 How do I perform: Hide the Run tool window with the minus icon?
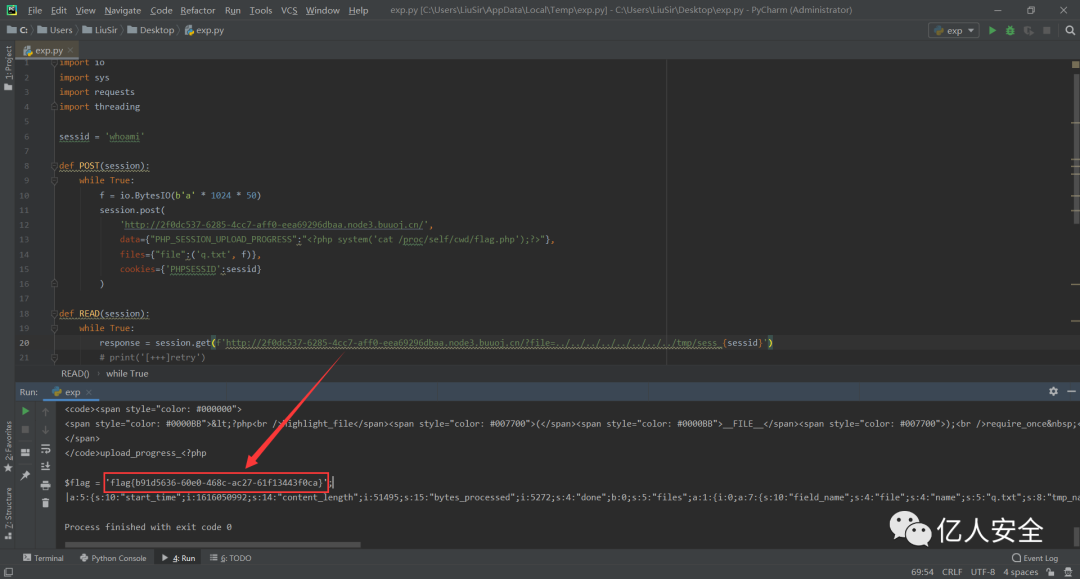(x=1071, y=391)
